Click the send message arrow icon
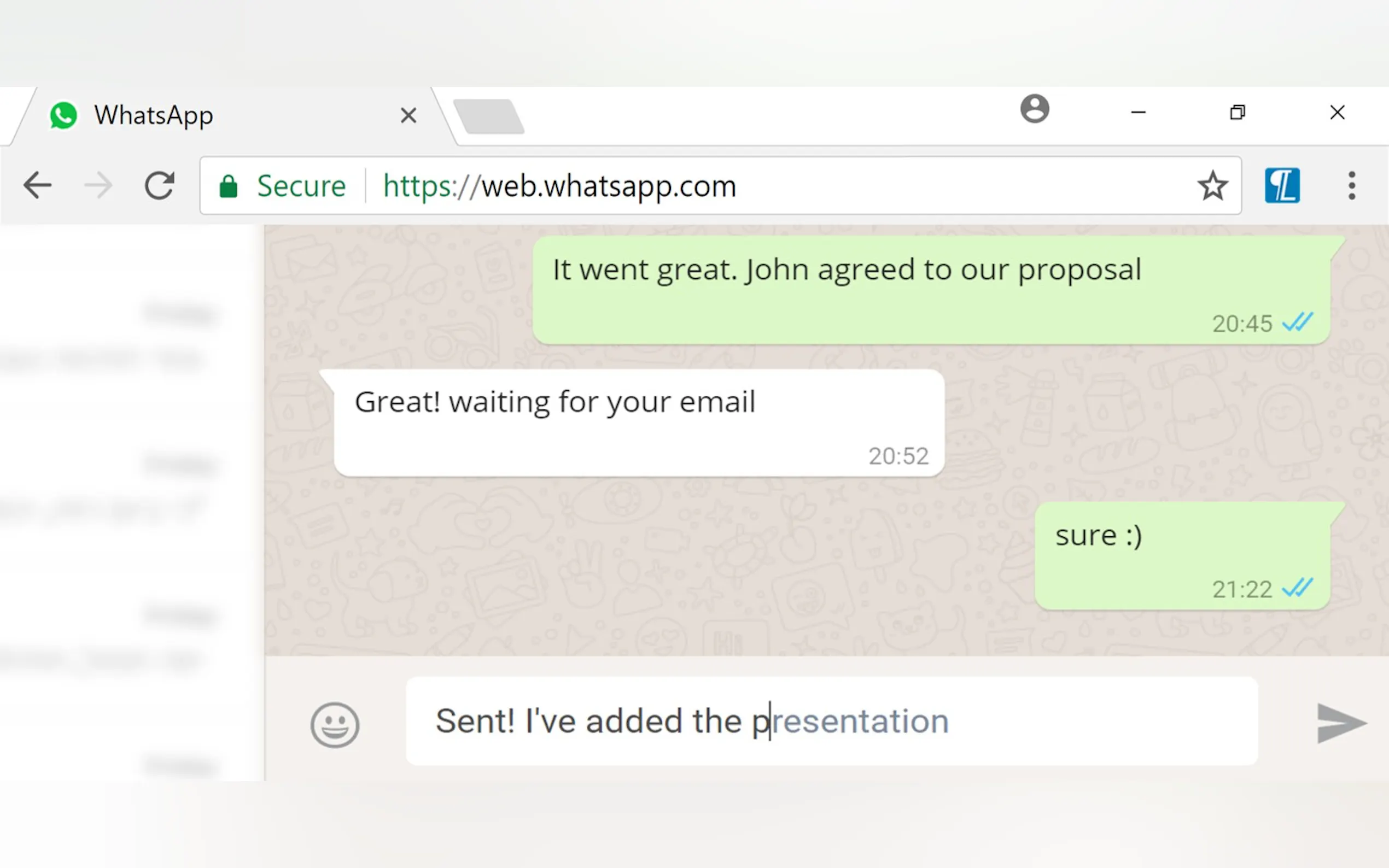 tap(1341, 723)
